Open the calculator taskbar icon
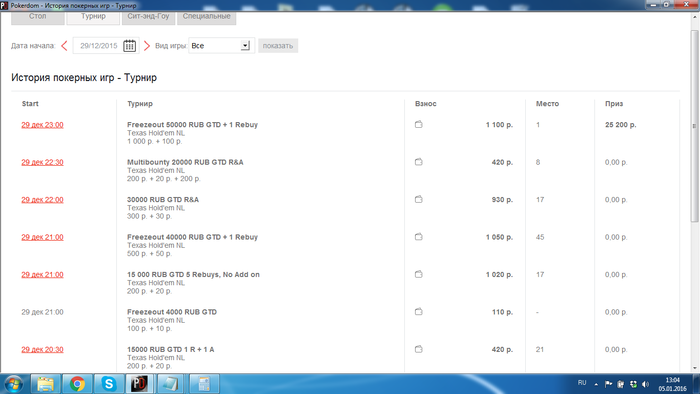Image resolution: width=700 pixels, height=394 pixels. click(x=204, y=384)
